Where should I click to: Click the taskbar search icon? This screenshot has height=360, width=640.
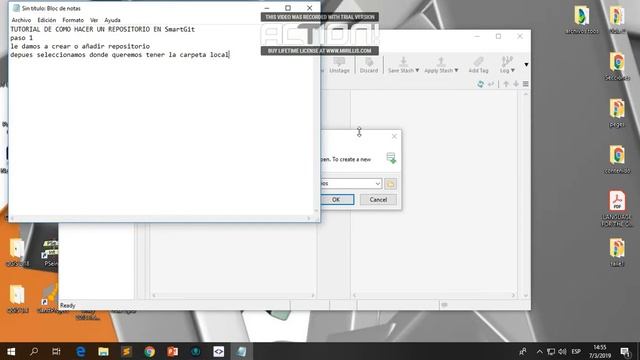click(x=34, y=351)
